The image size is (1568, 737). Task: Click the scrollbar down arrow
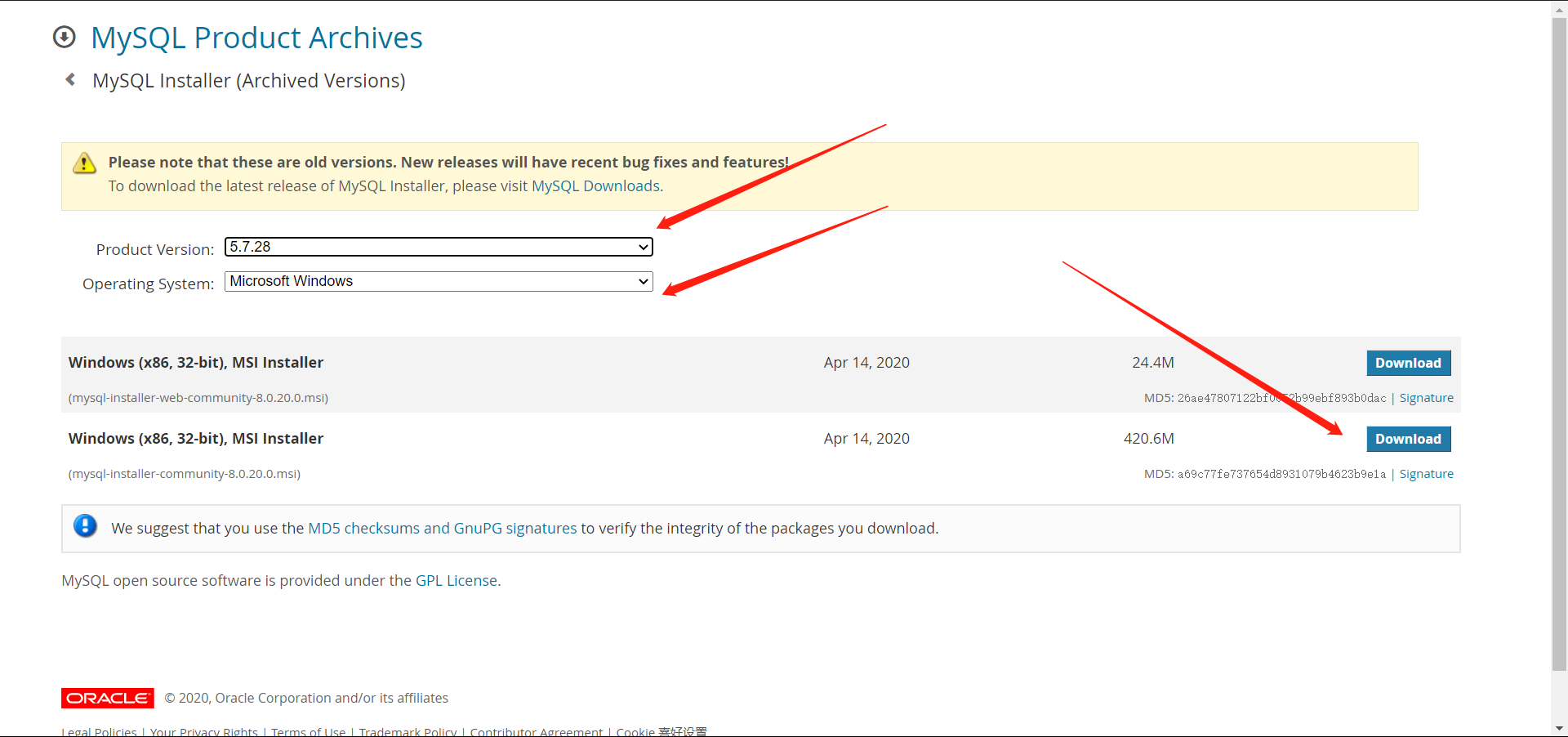click(x=1559, y=728)
